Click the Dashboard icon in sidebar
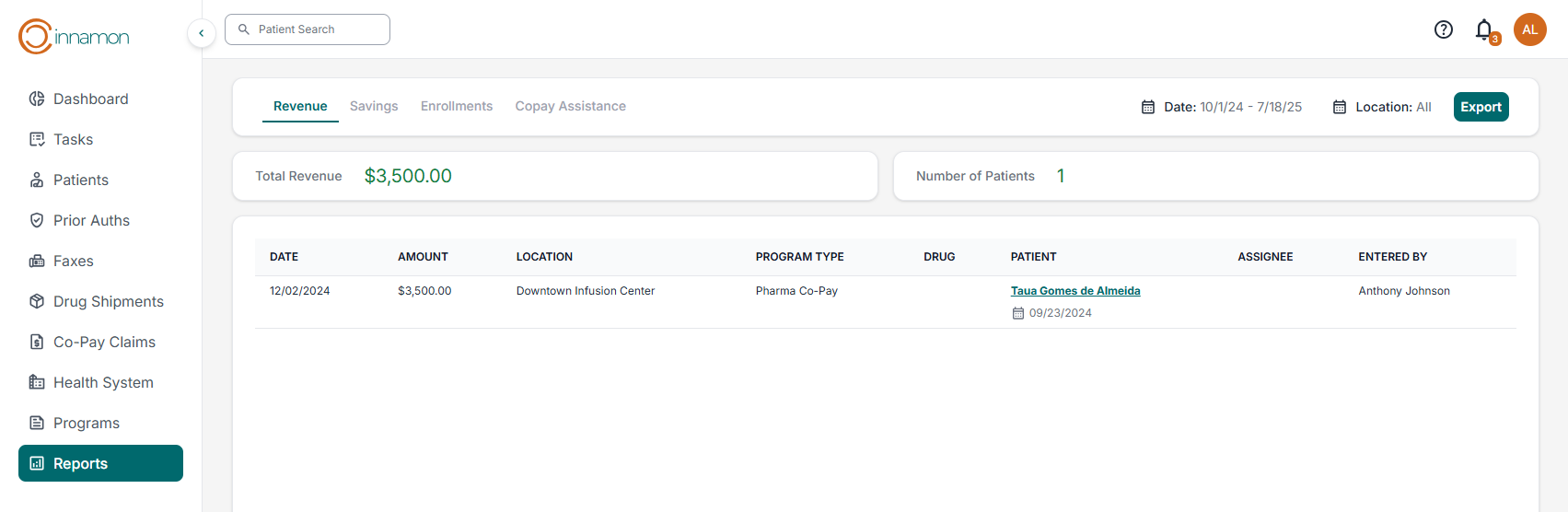Screen dimensions: 1568x512 coord(37,99)
